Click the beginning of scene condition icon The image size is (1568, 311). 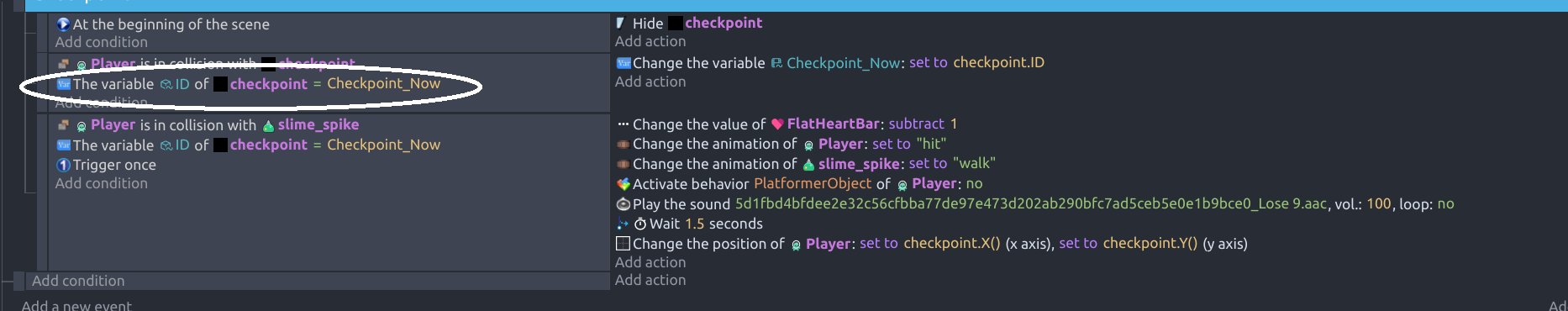63,24
